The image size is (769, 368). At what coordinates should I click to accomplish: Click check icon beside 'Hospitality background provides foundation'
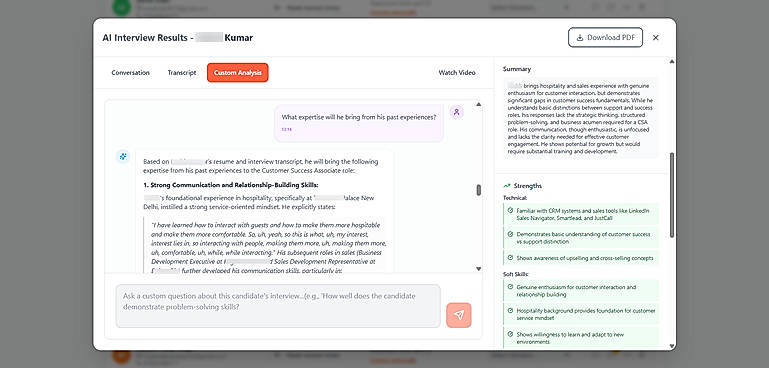point(511,311)
